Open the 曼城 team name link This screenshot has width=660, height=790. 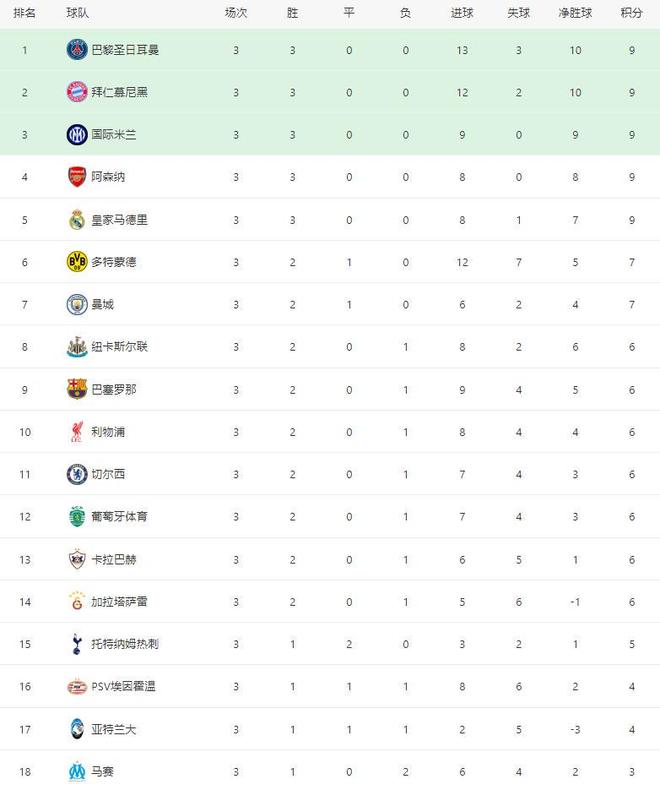tap(102, 304)
